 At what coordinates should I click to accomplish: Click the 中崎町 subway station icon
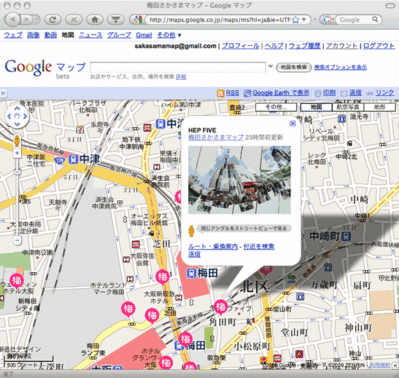(347, 236)
